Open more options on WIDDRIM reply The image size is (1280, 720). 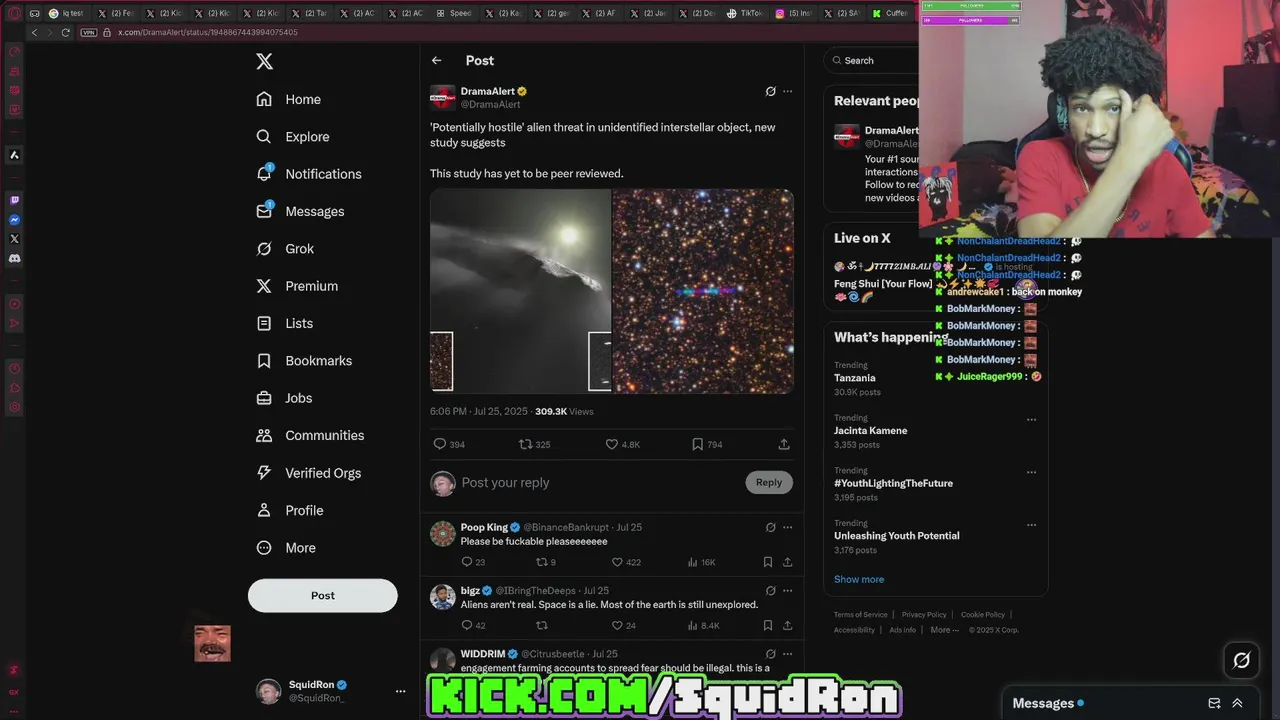point(787,654)
